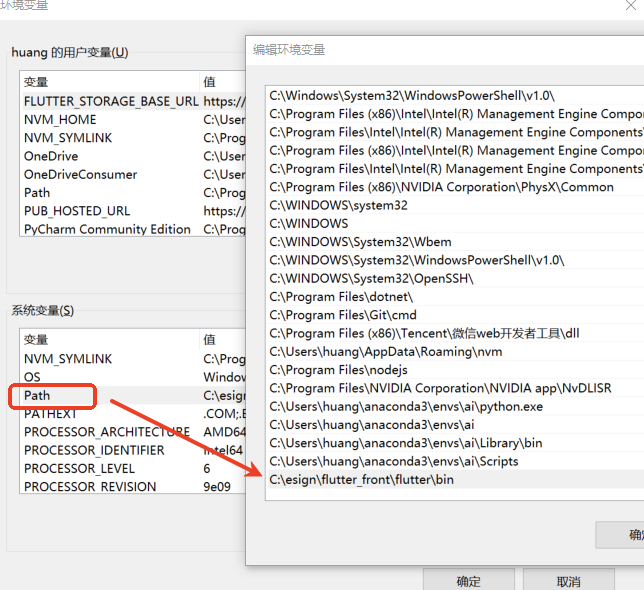Select C:\esign\flutter_front\flutter\bin entry

tap(455, 480)
